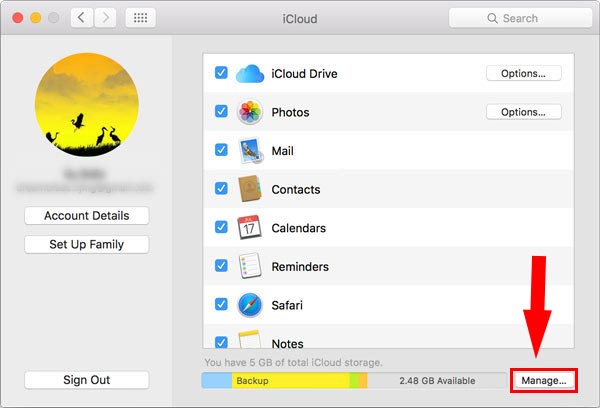Toggle the Calendars checkbox

pos(221,227)
